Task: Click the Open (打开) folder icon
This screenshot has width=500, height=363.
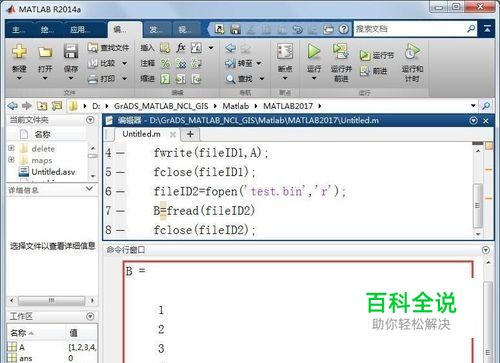Action: (x=45, y=52)
